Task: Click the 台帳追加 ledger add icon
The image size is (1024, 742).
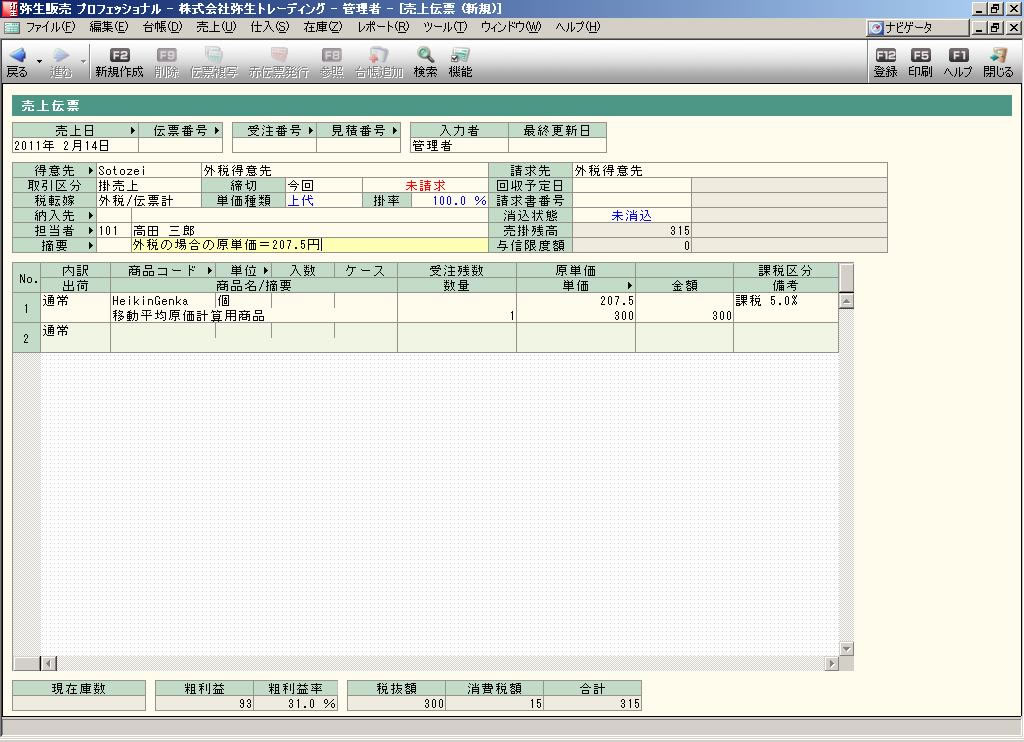Action: tap(379, 56)
